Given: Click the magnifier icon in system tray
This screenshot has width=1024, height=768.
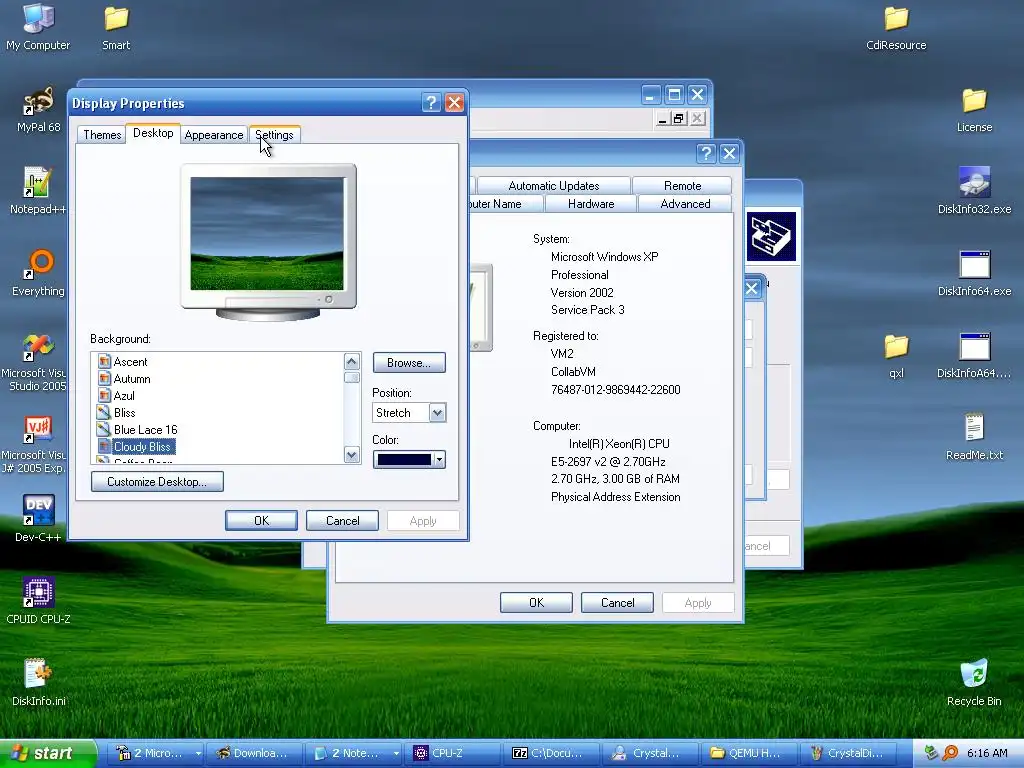Looking at the screenshot, I should pyautogui.click(x=950, y=753).
